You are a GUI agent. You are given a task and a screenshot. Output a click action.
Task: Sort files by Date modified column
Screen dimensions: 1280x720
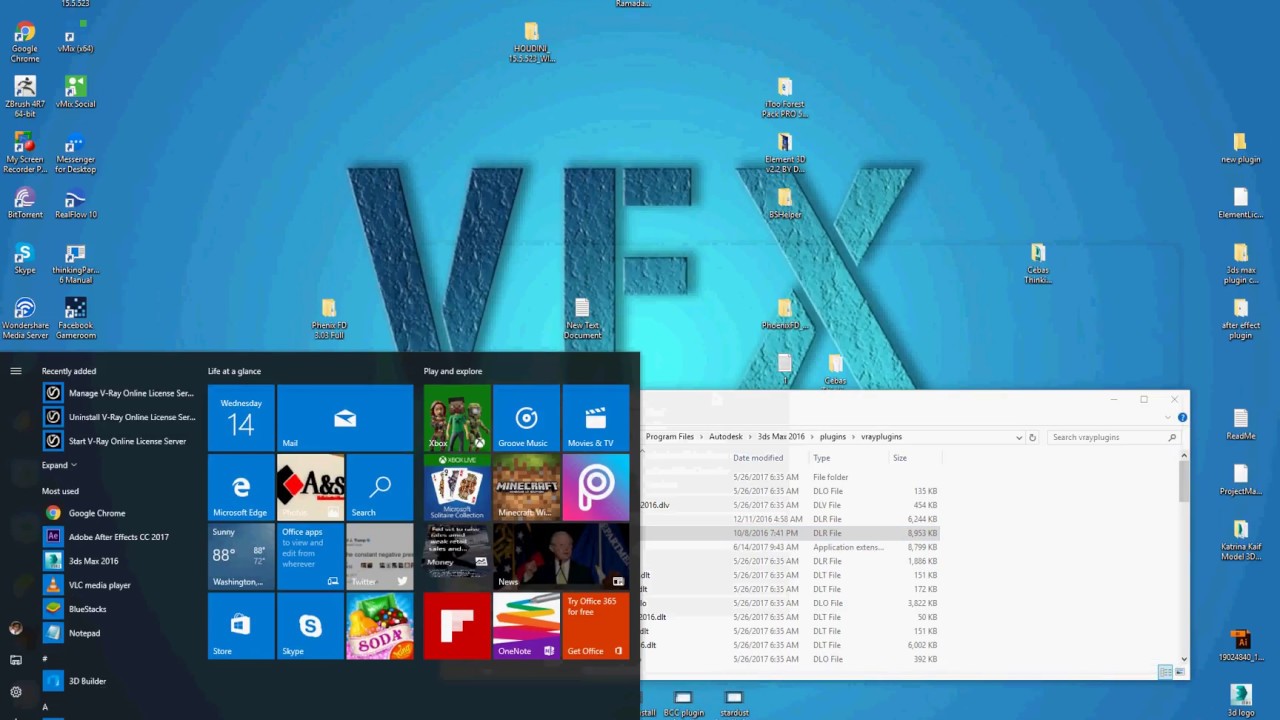tap(758, 458)
